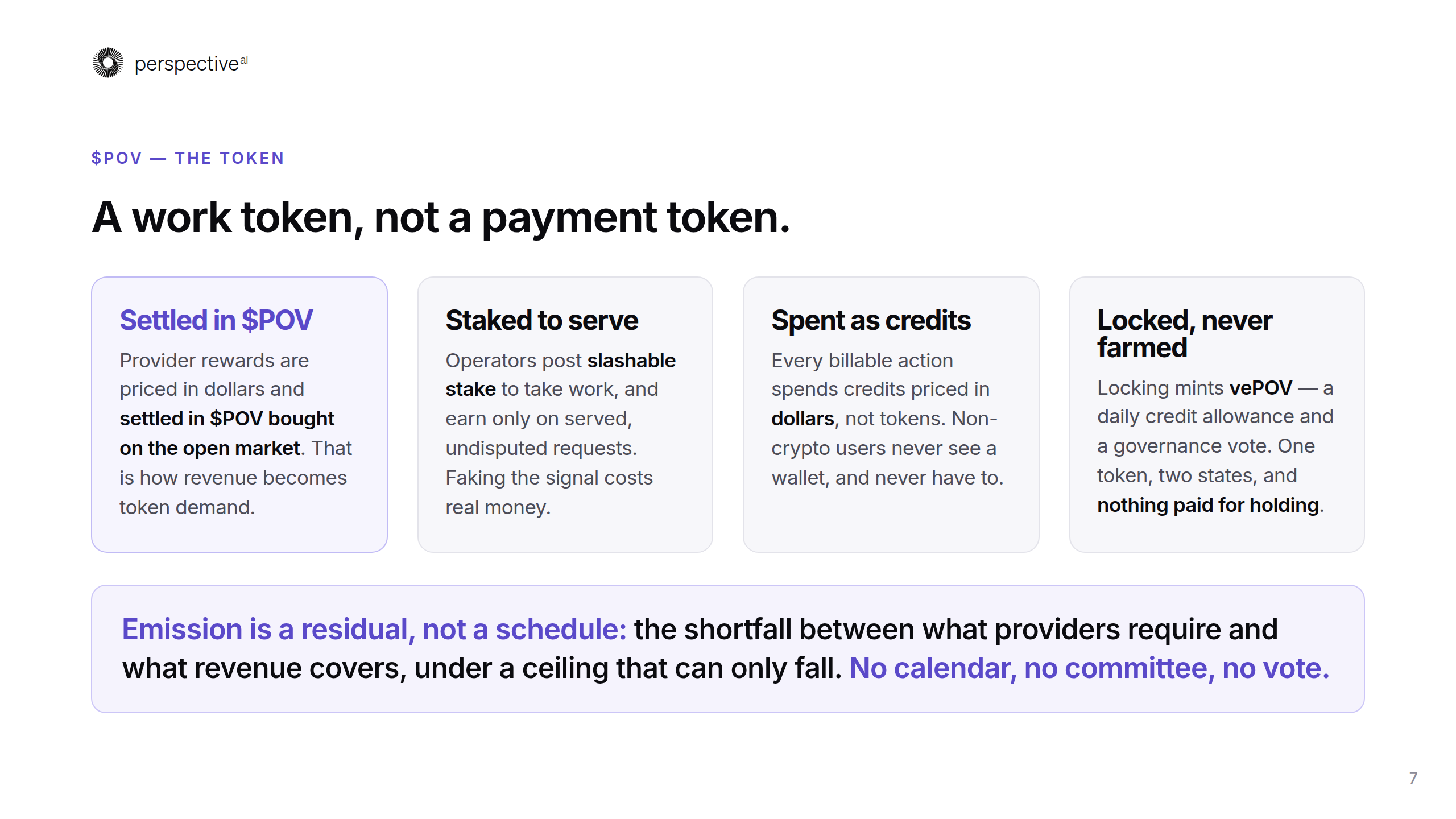The height and width of the screenshot is (819, 1456).
Task: Click Non-crypto users never see a wallet sentence
Action: point(887,448)
